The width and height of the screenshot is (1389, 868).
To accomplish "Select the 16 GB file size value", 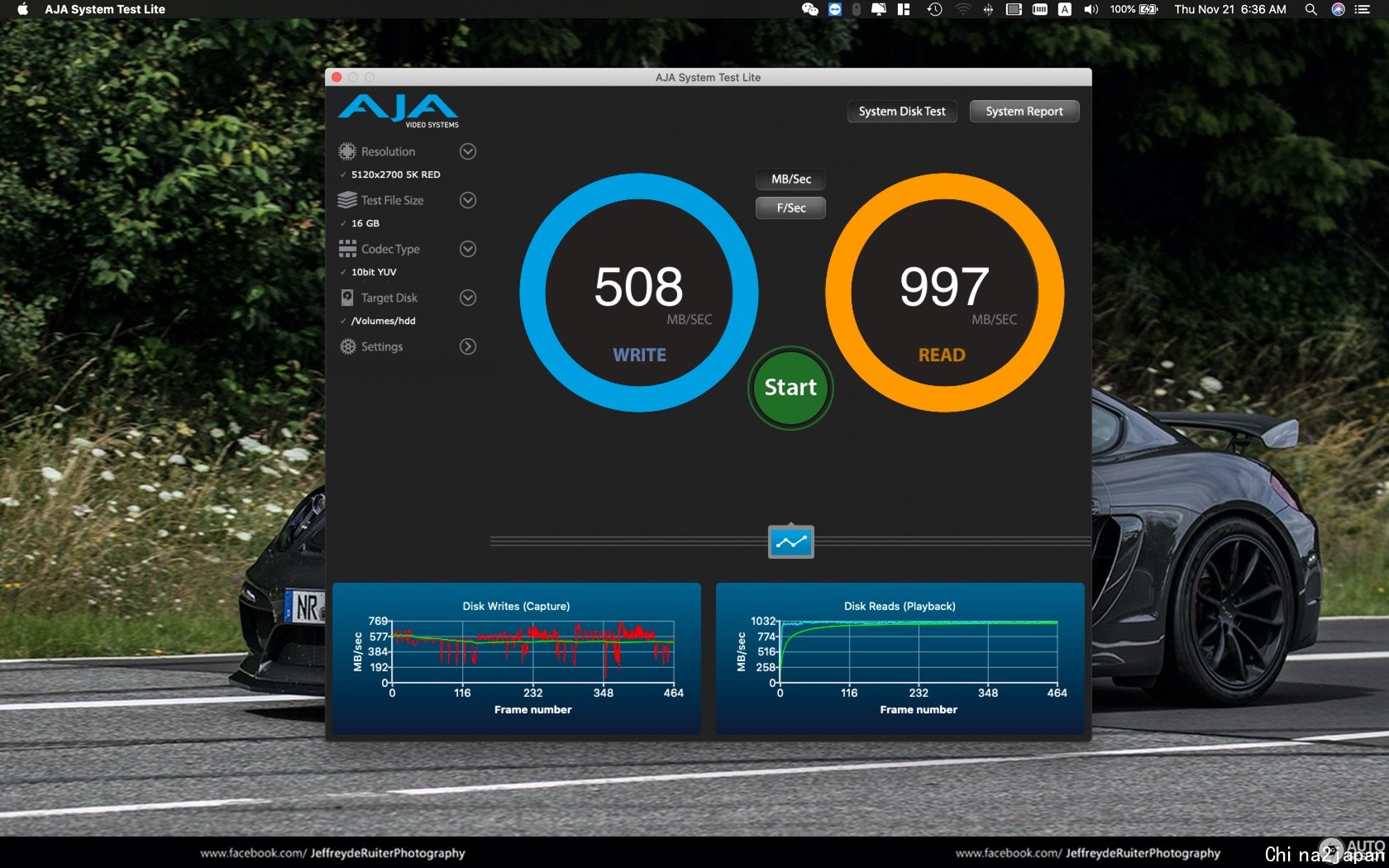I will [x=365, y=223].
